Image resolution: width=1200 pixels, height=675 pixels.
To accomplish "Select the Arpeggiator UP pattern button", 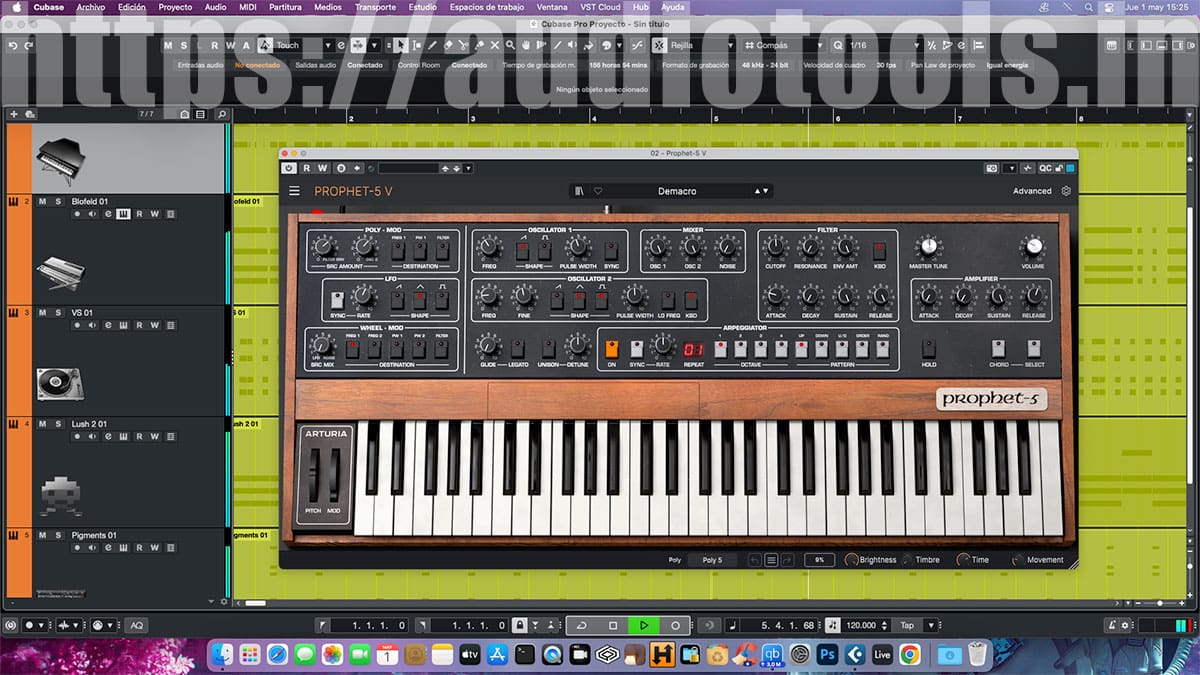I will pyautogui.click(x=801, y=349).
